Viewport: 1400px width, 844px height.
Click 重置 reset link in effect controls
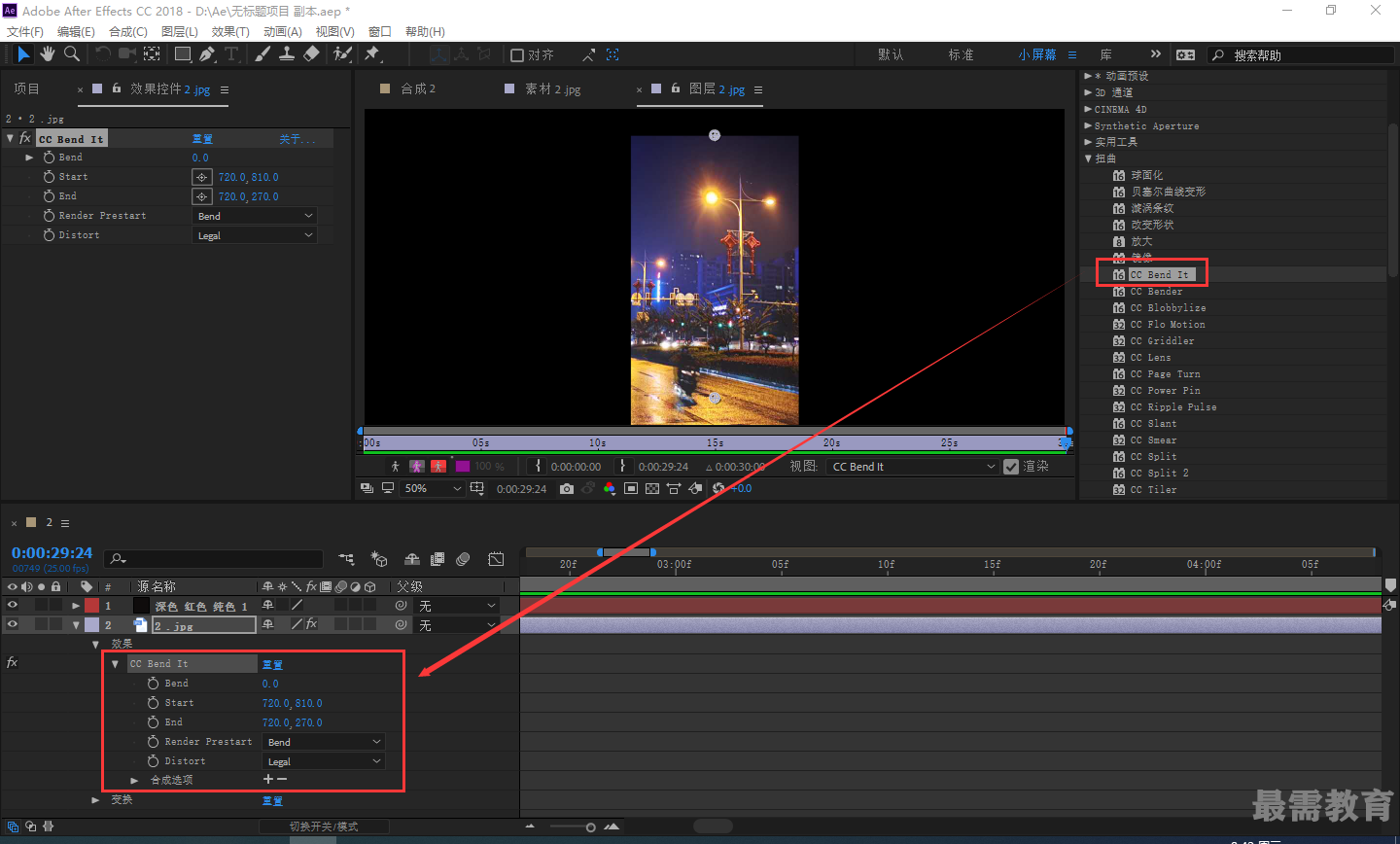[202, 139]
